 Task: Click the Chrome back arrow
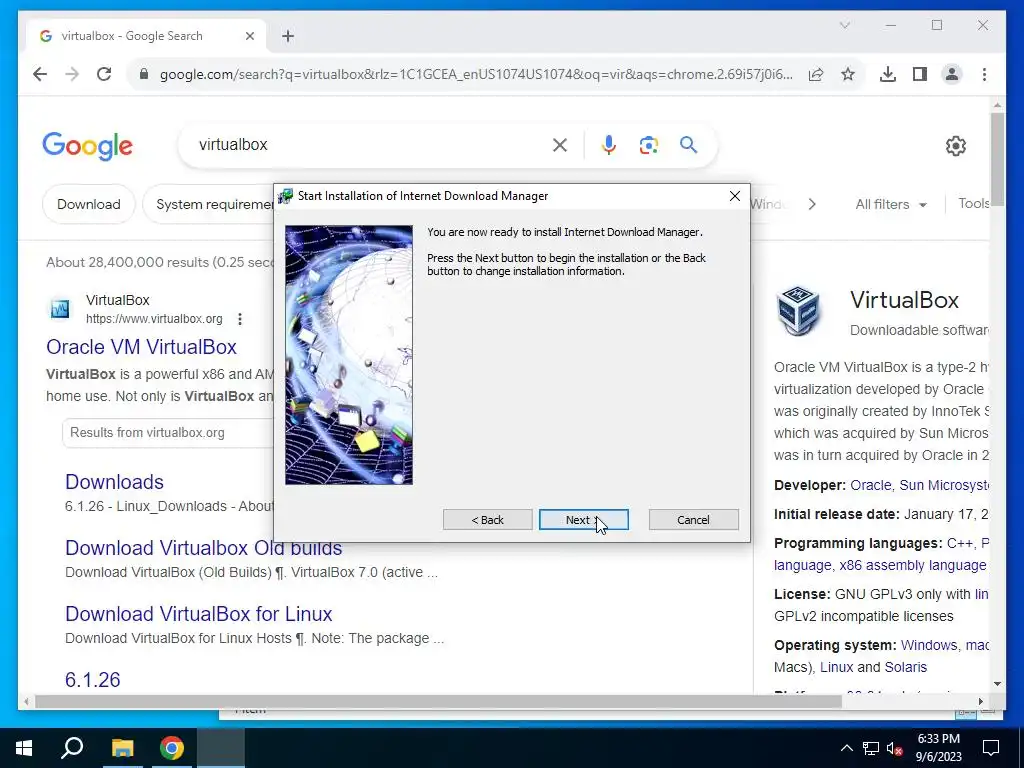click(x=40, y=74)
